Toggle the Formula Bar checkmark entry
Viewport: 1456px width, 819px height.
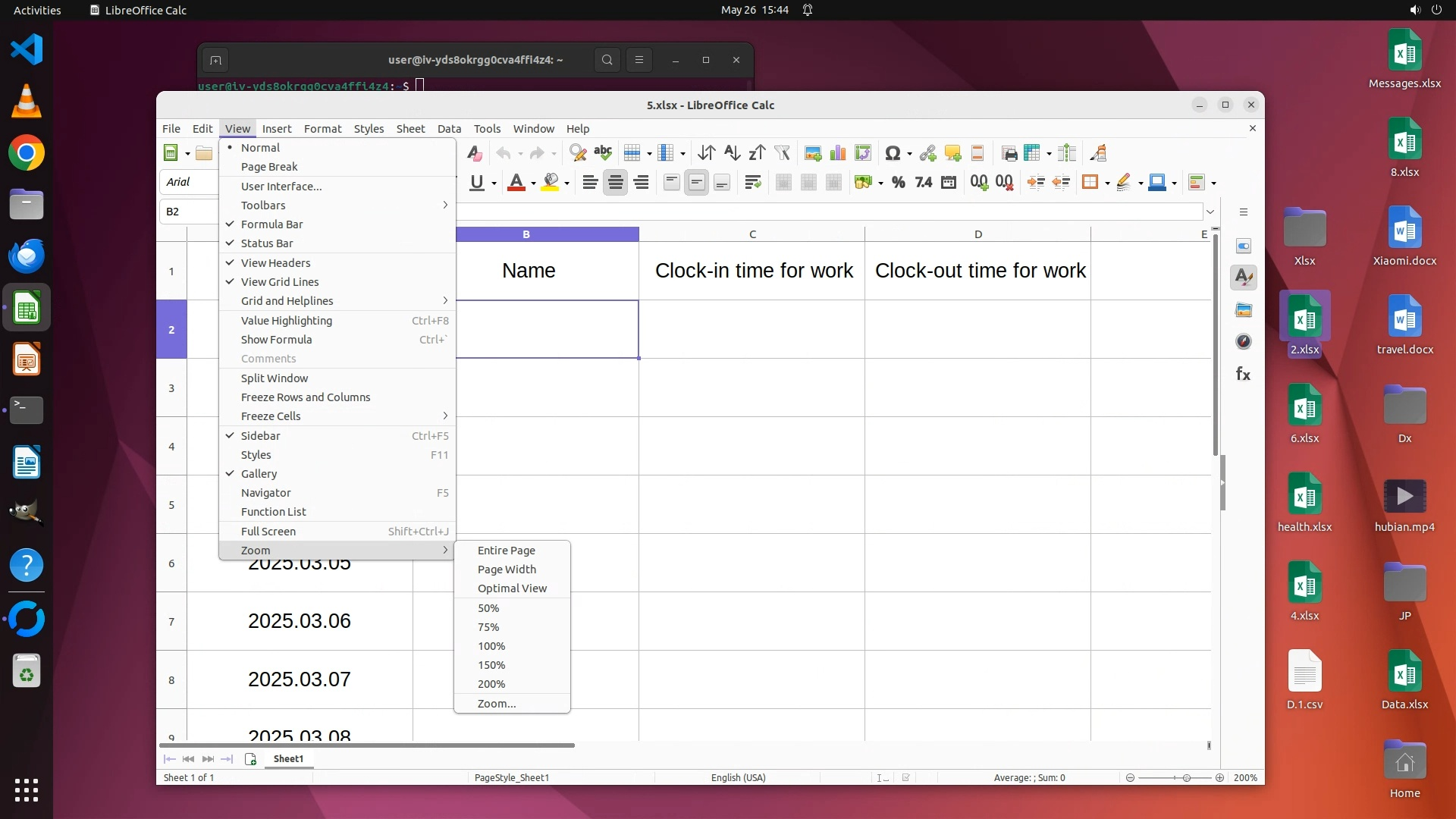[271, 224]
